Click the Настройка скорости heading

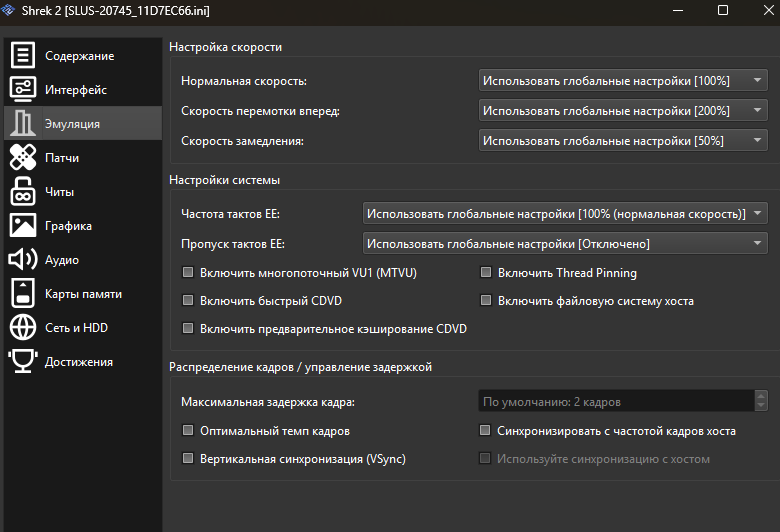tap(225, 47)
